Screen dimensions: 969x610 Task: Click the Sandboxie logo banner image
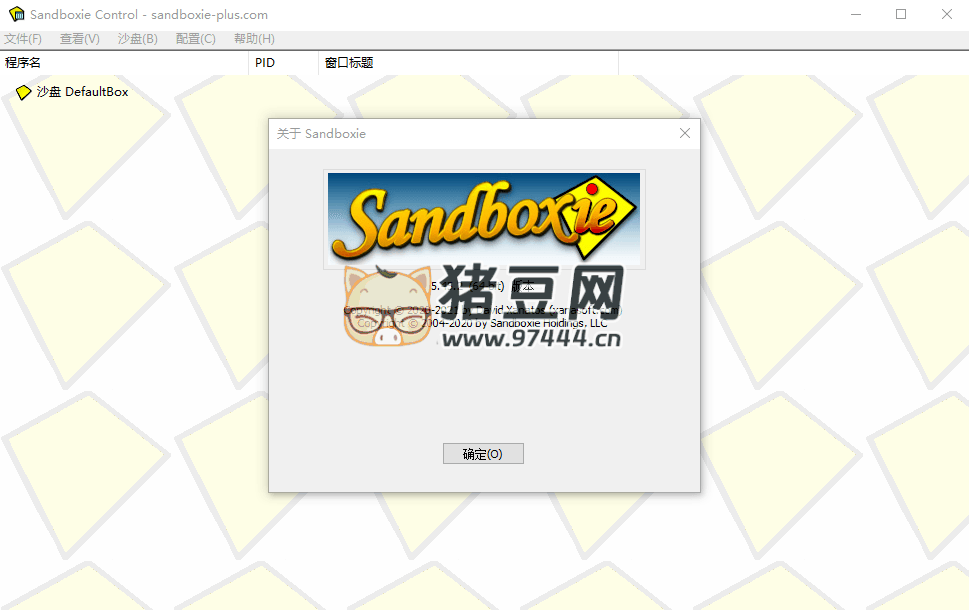pyautogui.click(x=484, y=218)
